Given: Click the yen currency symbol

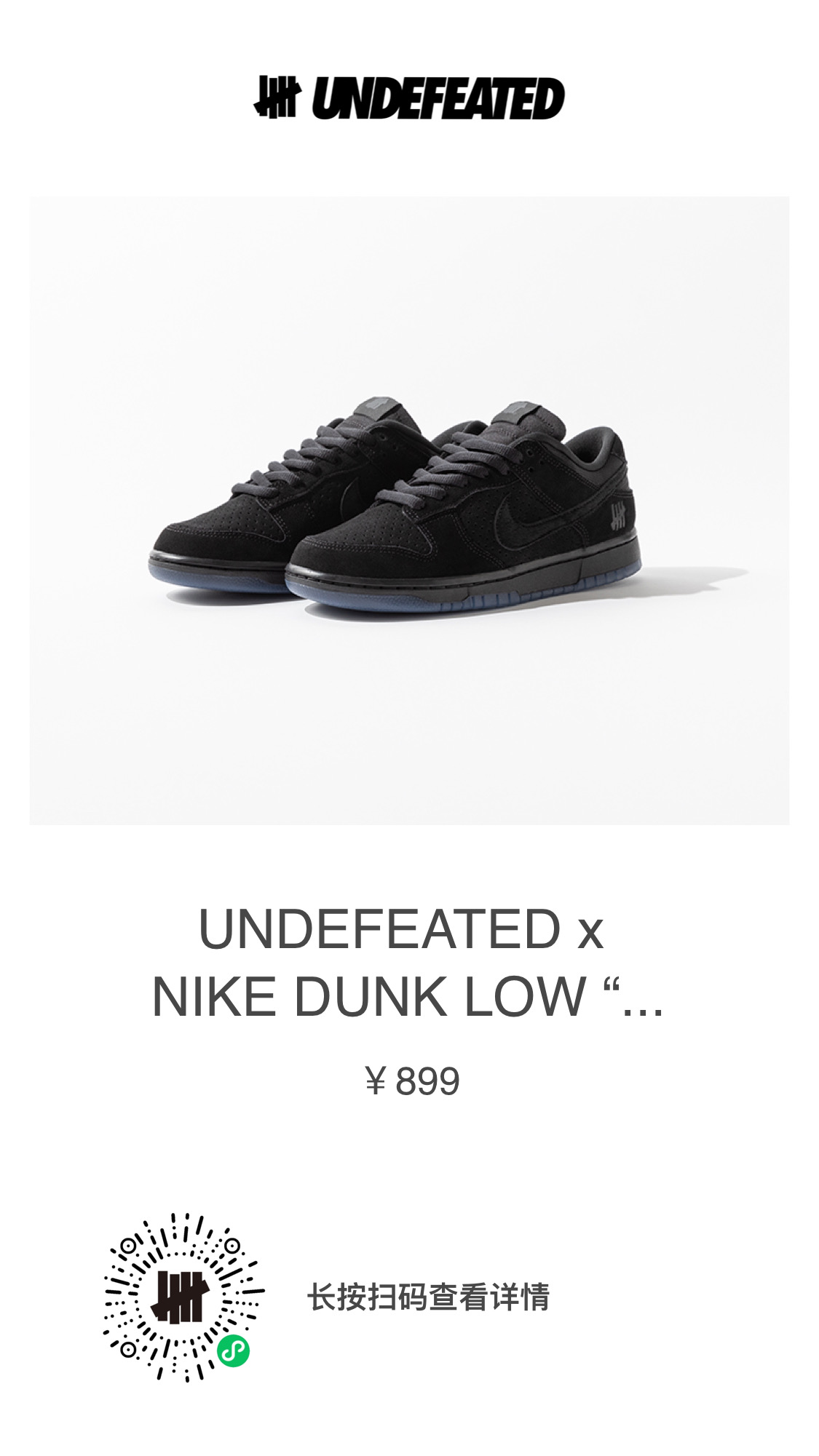Looking at the screenshot, I should click(375, 1081).
